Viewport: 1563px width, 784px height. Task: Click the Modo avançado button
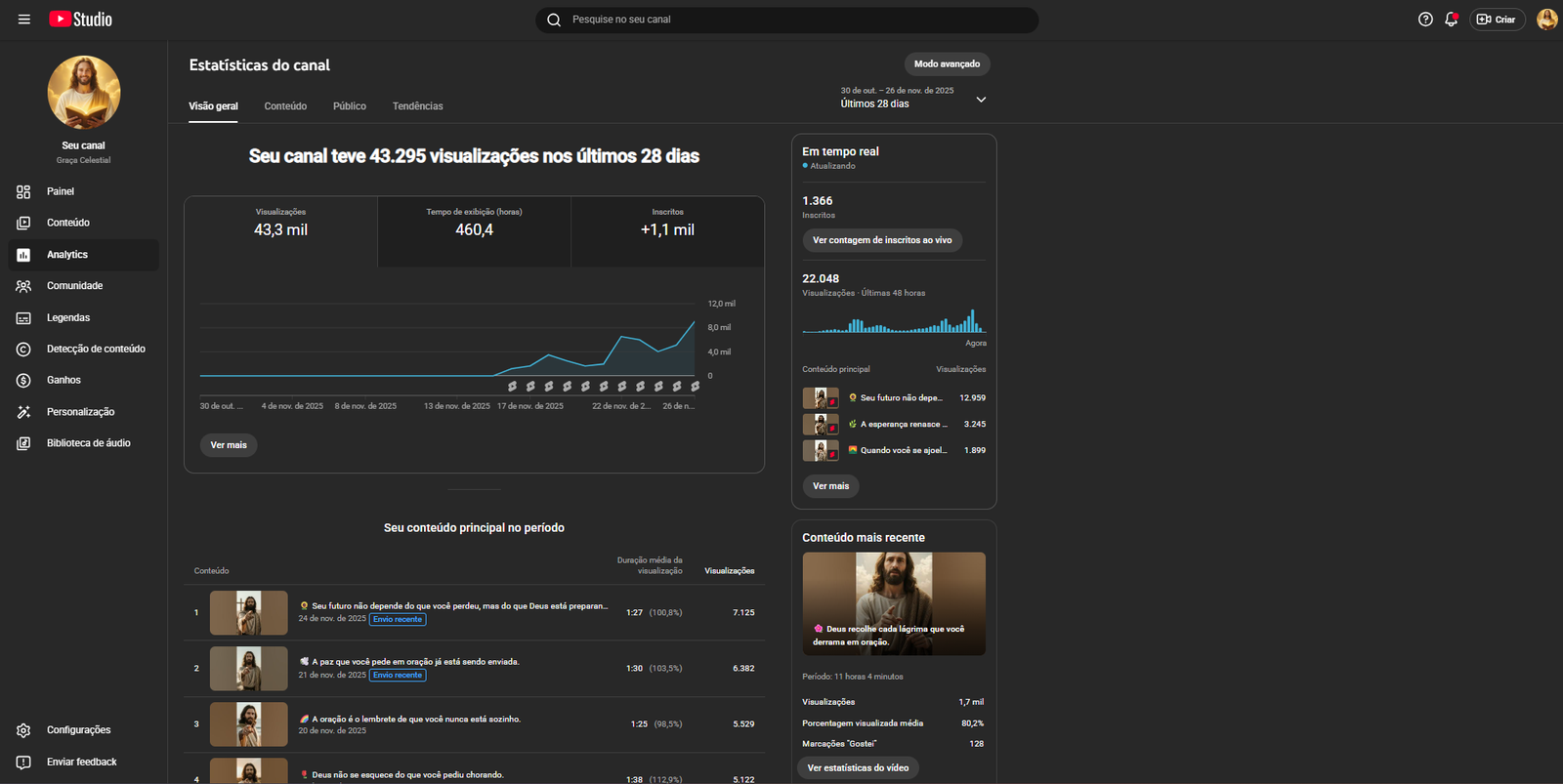click(947, 64)
